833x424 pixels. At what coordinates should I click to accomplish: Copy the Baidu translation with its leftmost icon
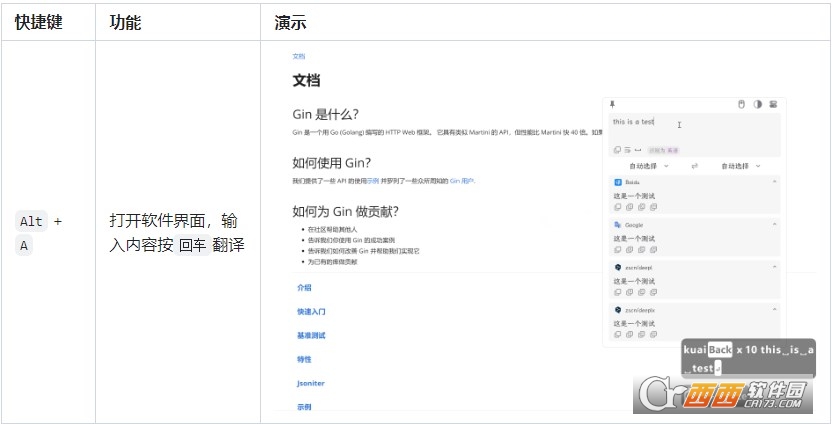[x=617, y=207]
